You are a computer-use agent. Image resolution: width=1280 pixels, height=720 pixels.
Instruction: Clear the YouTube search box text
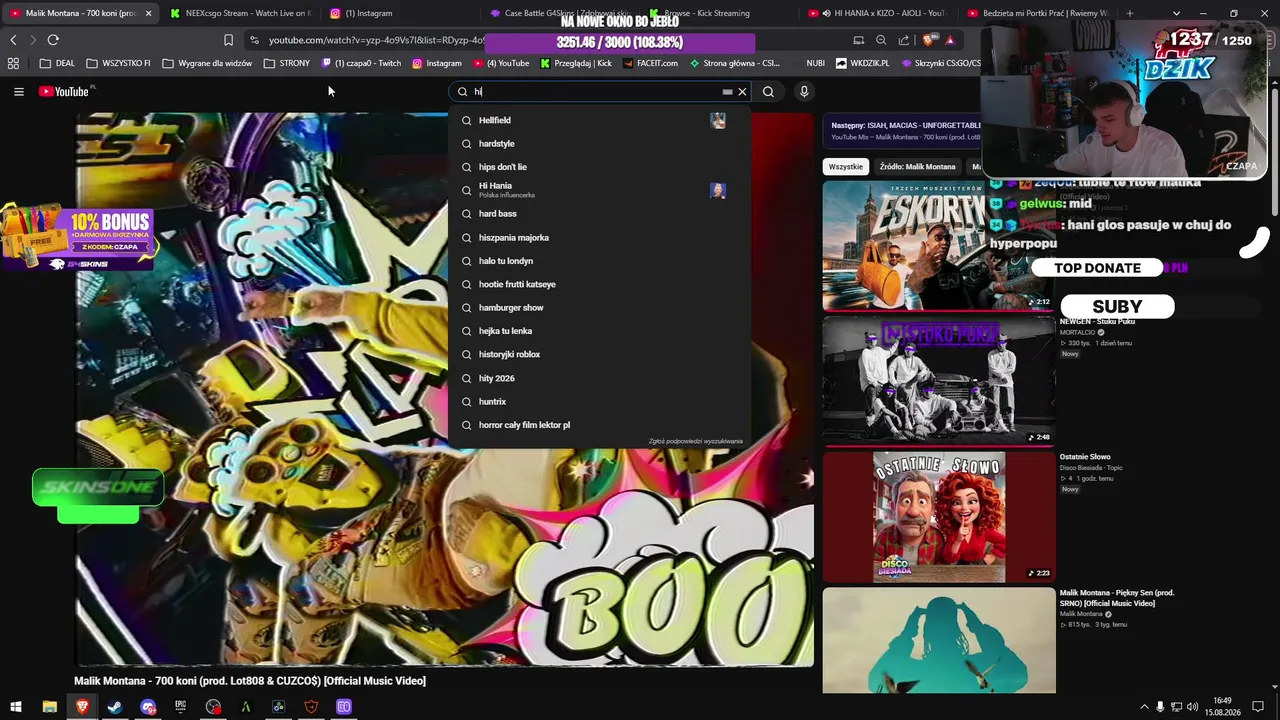click(x=742, y=92)
